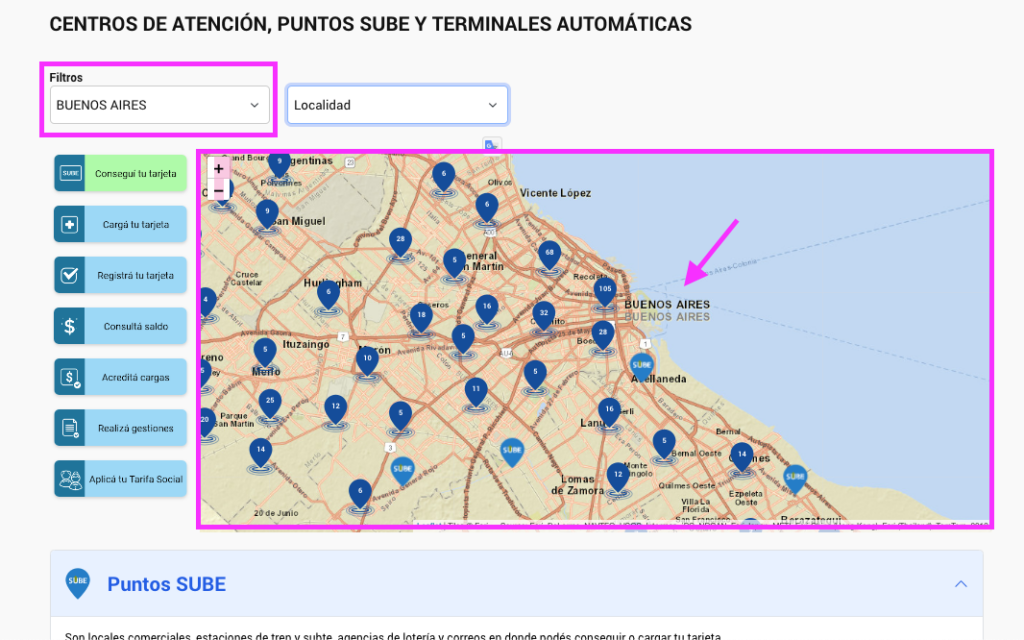The image size is (1024, 640).
Task: Click the 16 marker over Lanús
Action: 609,414
